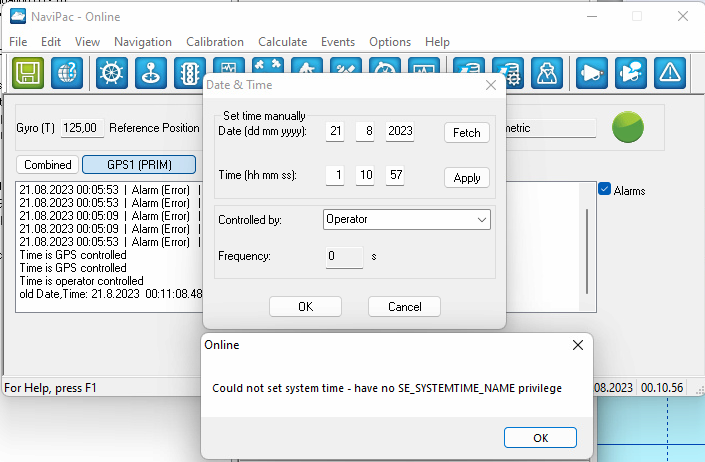Open the Help menu
705x462 pixels.
coord(437,42)
